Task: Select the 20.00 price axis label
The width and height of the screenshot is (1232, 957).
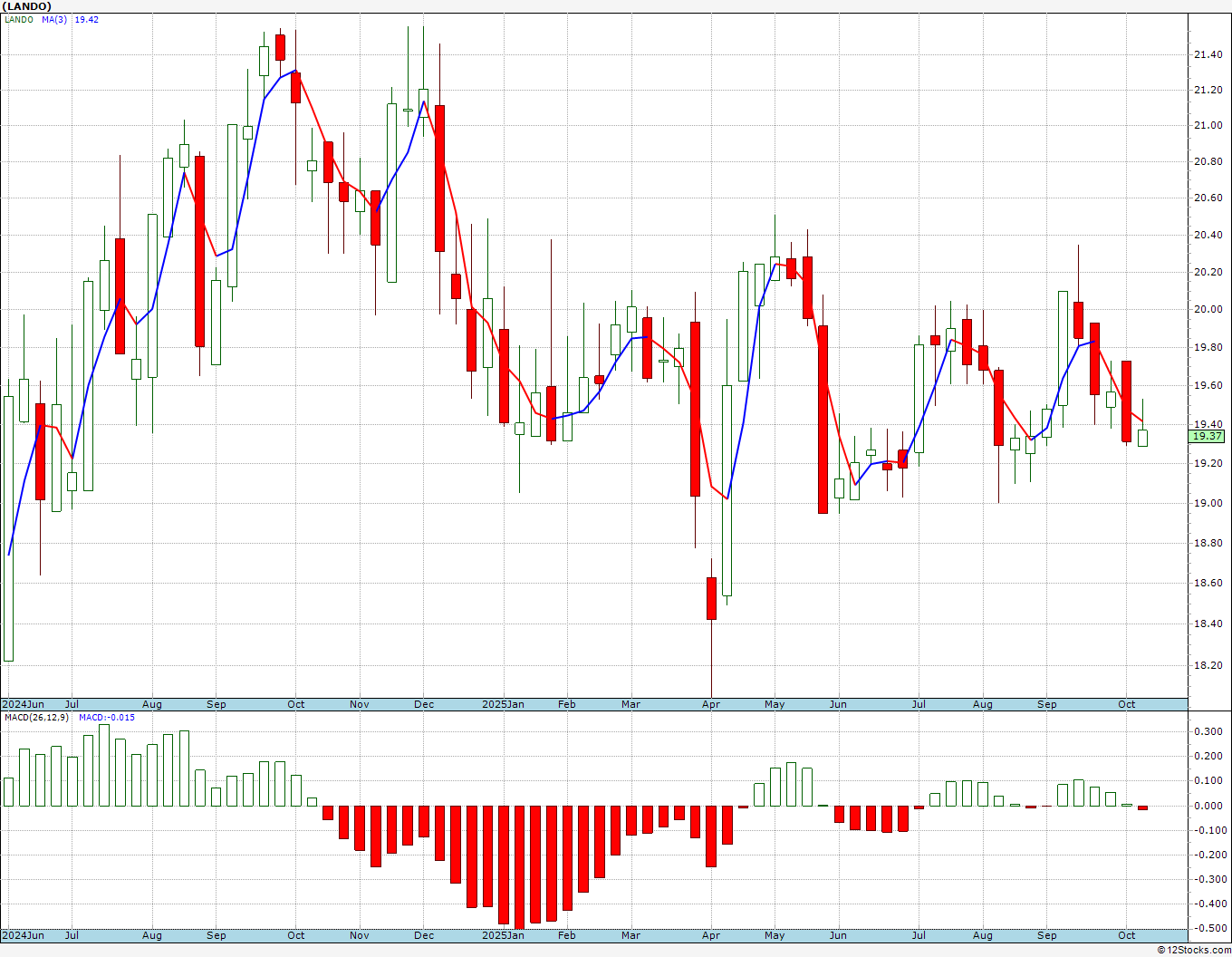Action: click(x=1207, y=309)
